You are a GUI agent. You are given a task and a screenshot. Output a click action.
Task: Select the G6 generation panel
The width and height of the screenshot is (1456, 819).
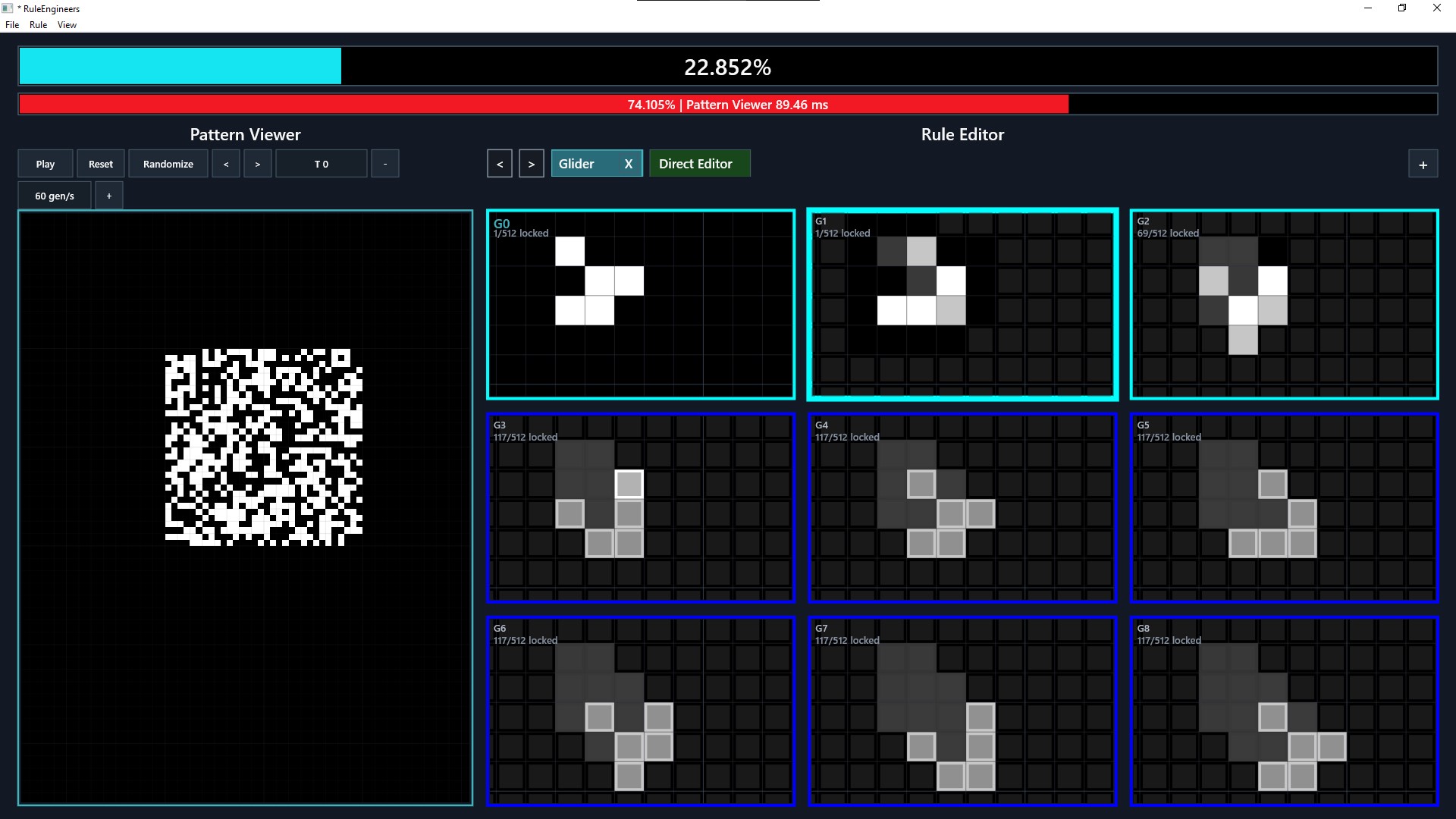pos(641,711)
